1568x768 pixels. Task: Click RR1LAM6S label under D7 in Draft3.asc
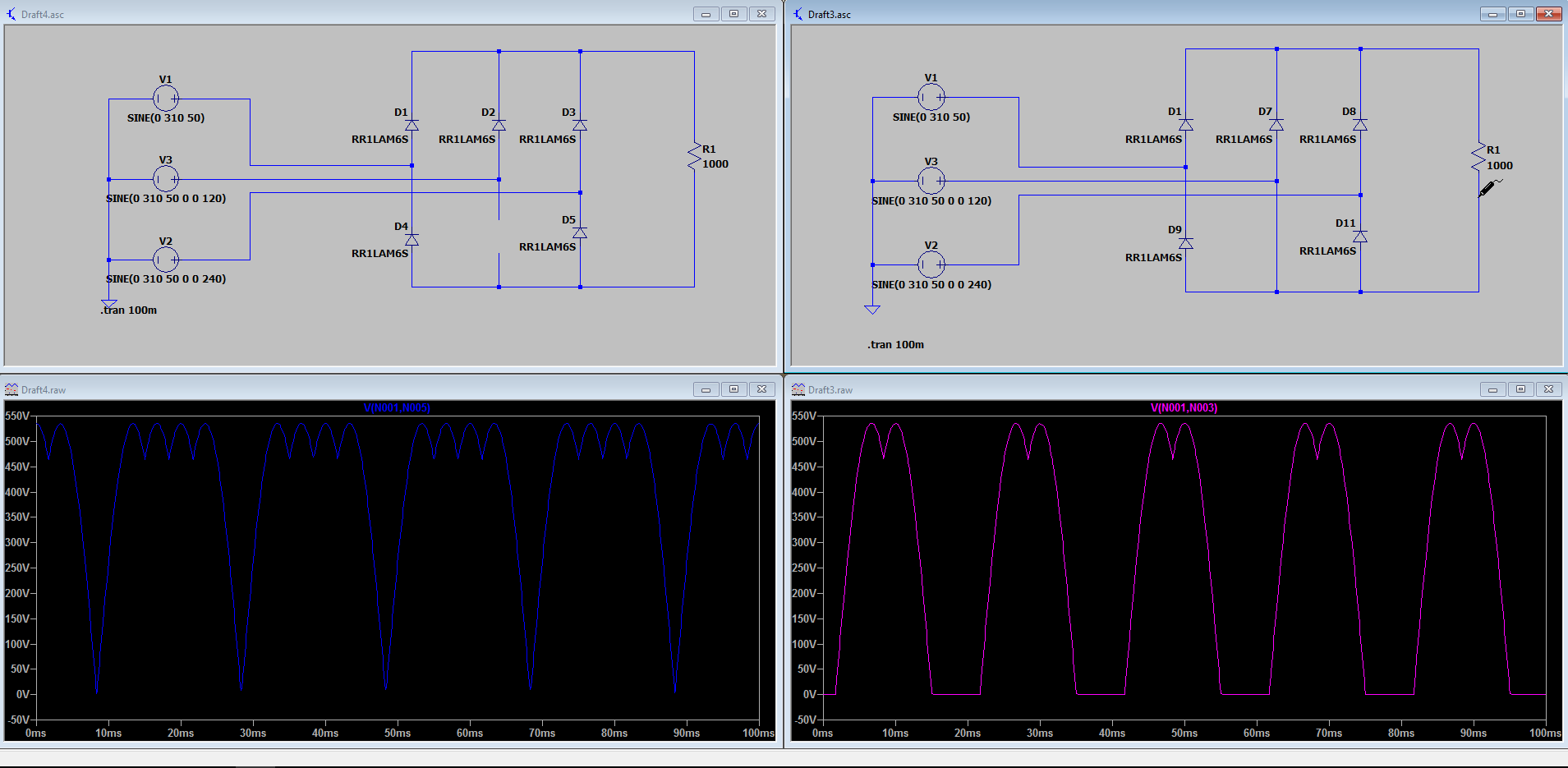pyautogui.click(x=1244, y=140)
